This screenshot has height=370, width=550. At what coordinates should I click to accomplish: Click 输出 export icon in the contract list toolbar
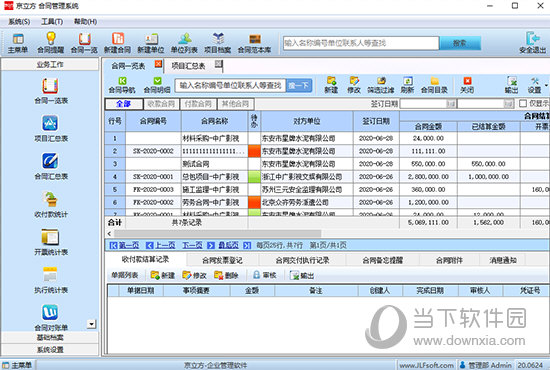pos(511,85)
